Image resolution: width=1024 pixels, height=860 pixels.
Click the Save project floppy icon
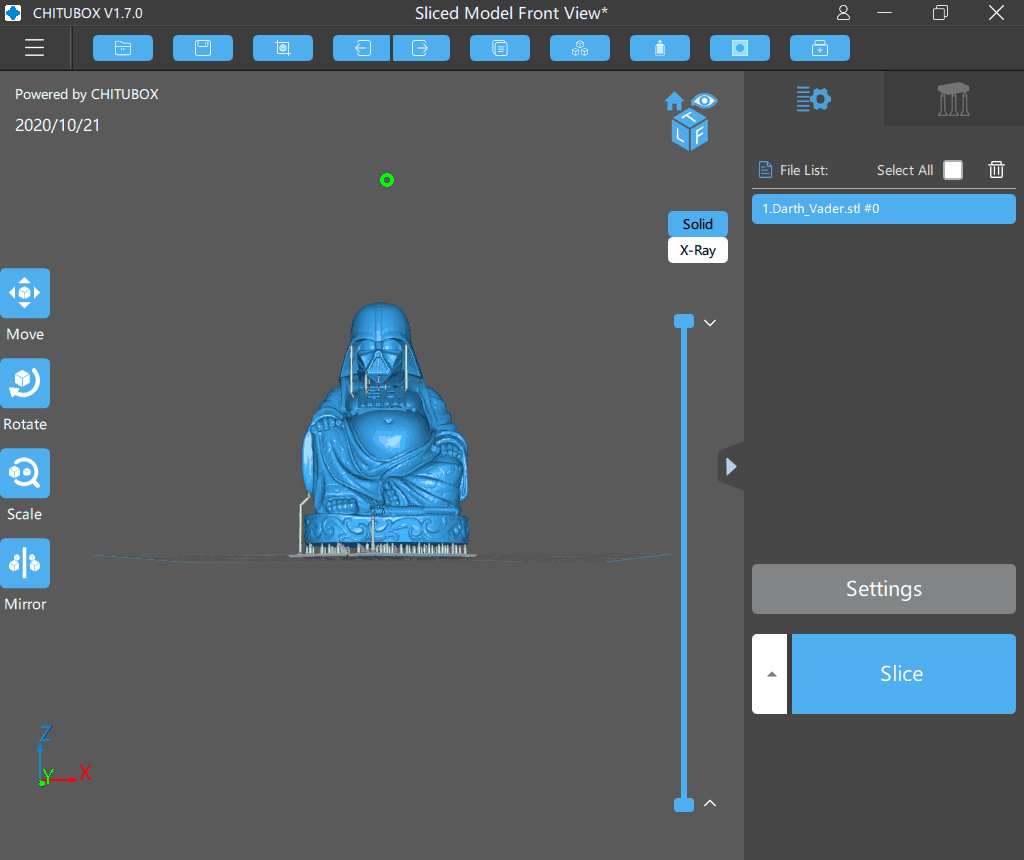[x=202, y=48]
